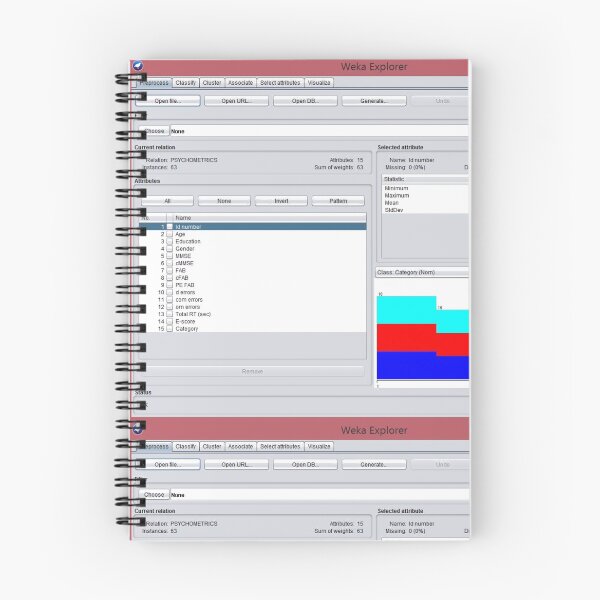The height and width of the screenshot is (600, 600).
Task: Click the Pattern button
Action: (338, 201)
